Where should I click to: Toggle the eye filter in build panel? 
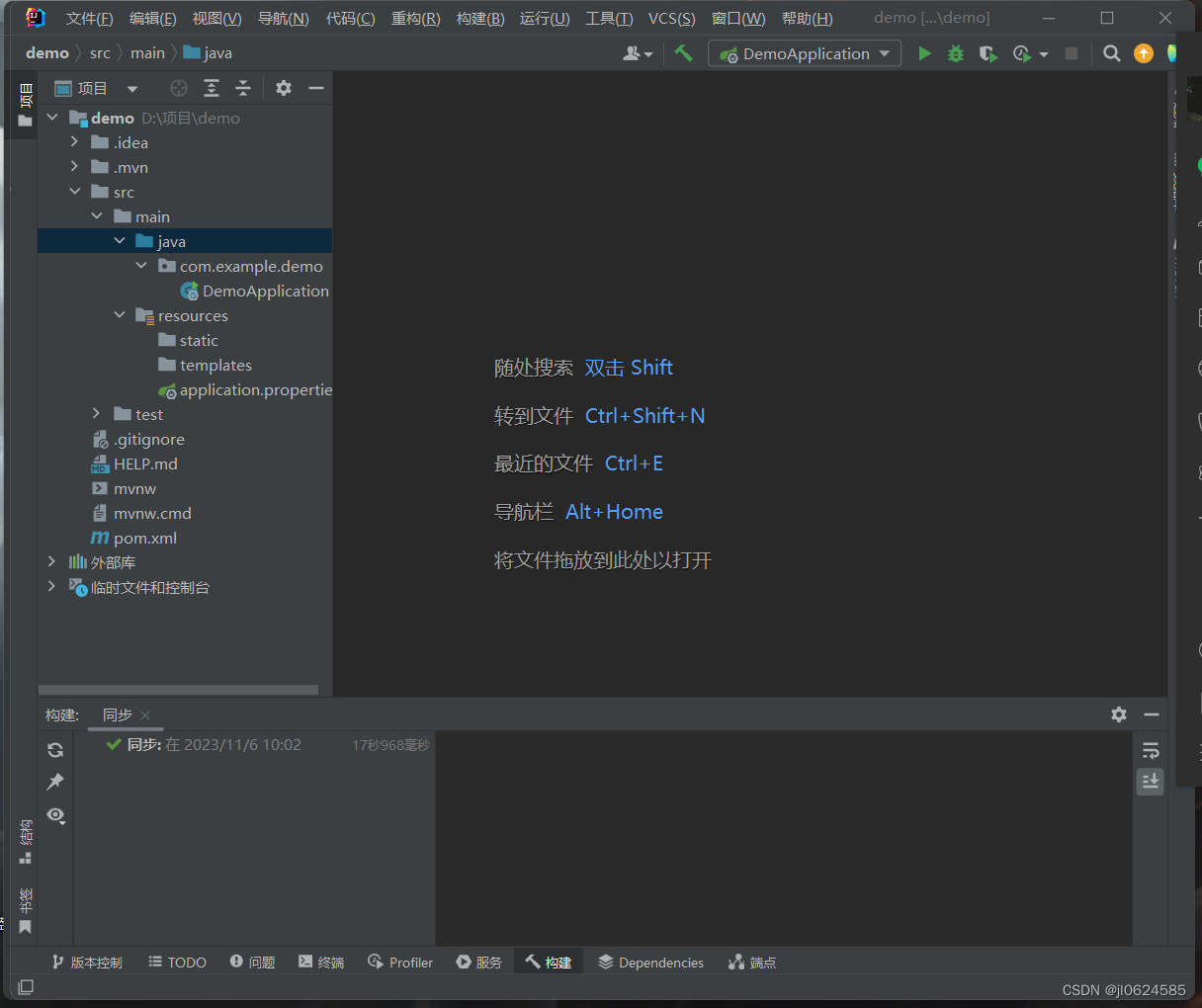click(55, 816)
